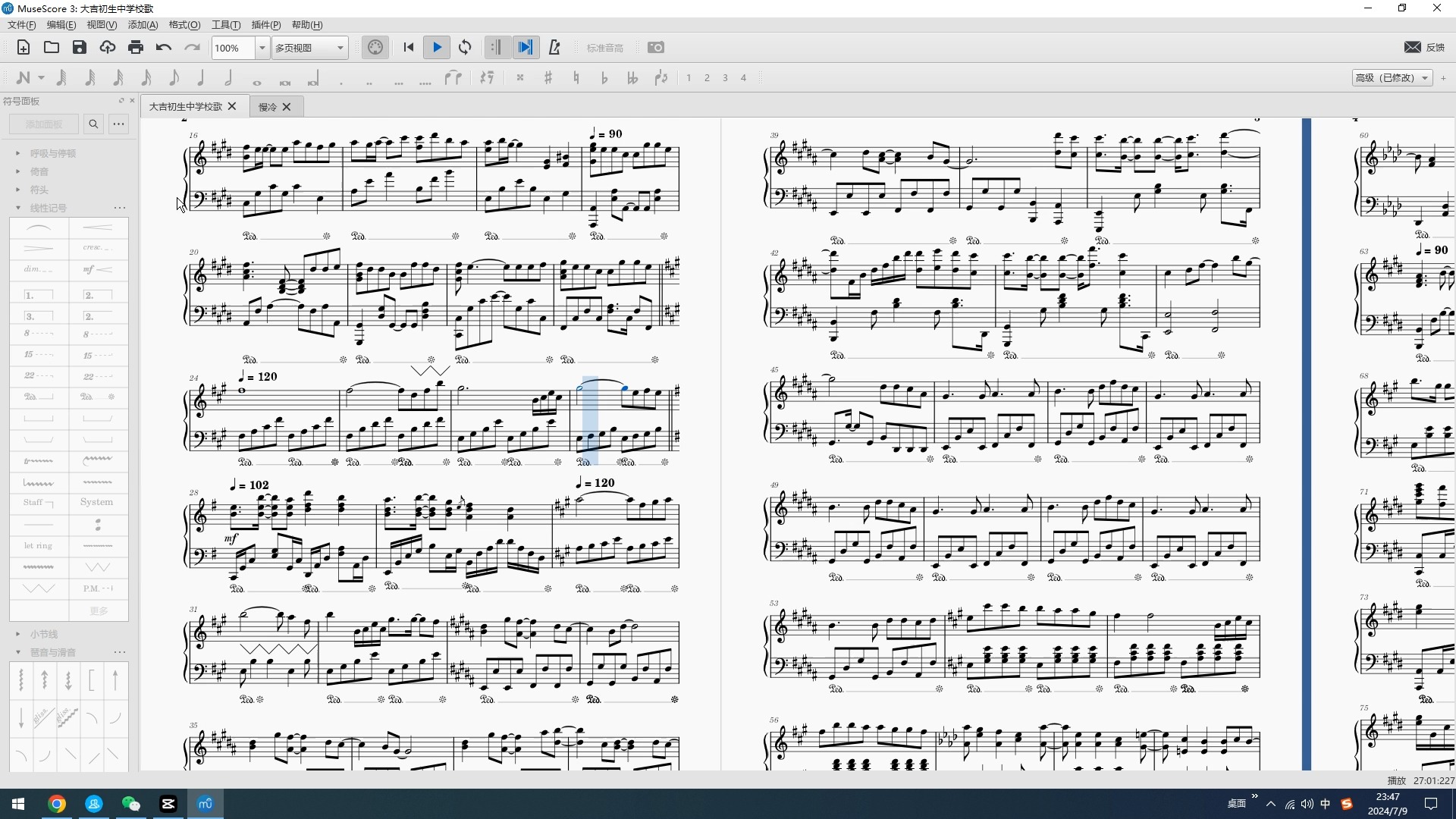Click the print icon
The width and height of the screenshot is (1456, 819).
[136, 48]
